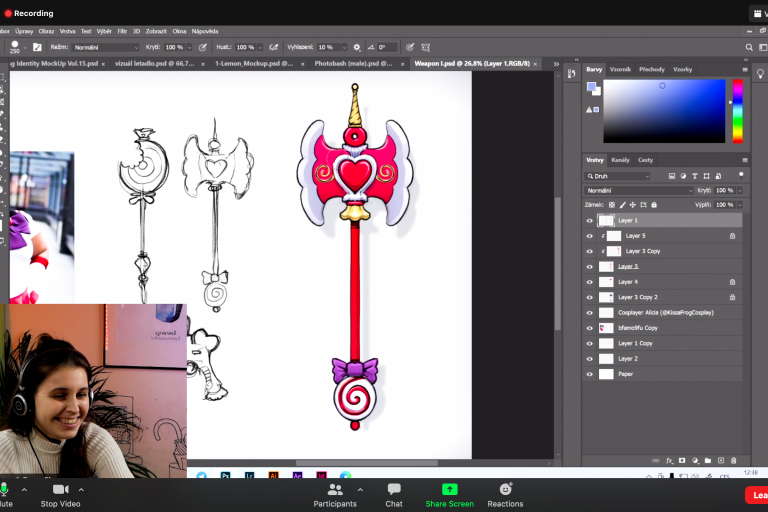Screen dimensions: 768x512
Task: Open the Filtr menu
Action: tap(120, 31)
